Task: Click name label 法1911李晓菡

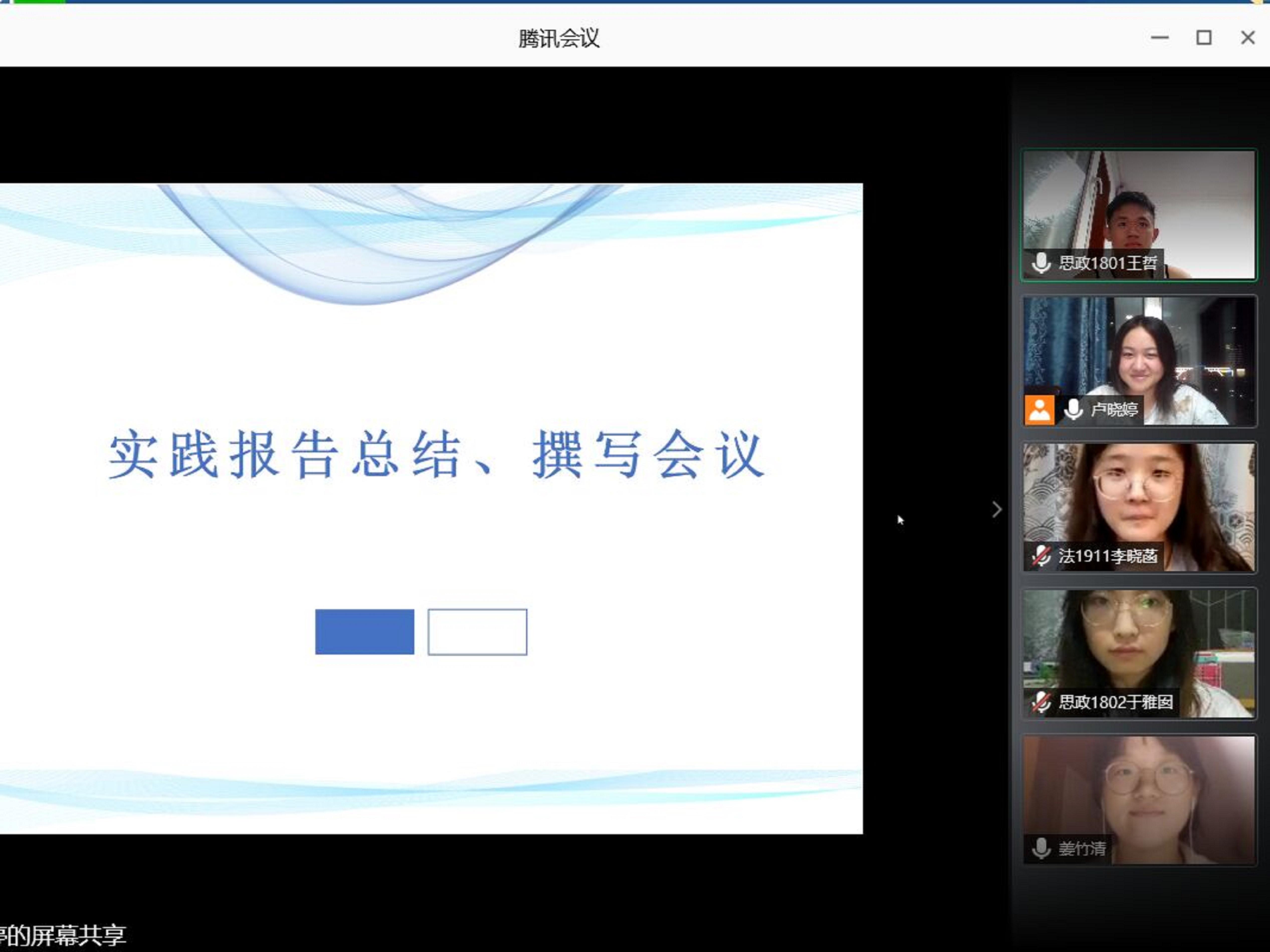Action: point(1108,556)
